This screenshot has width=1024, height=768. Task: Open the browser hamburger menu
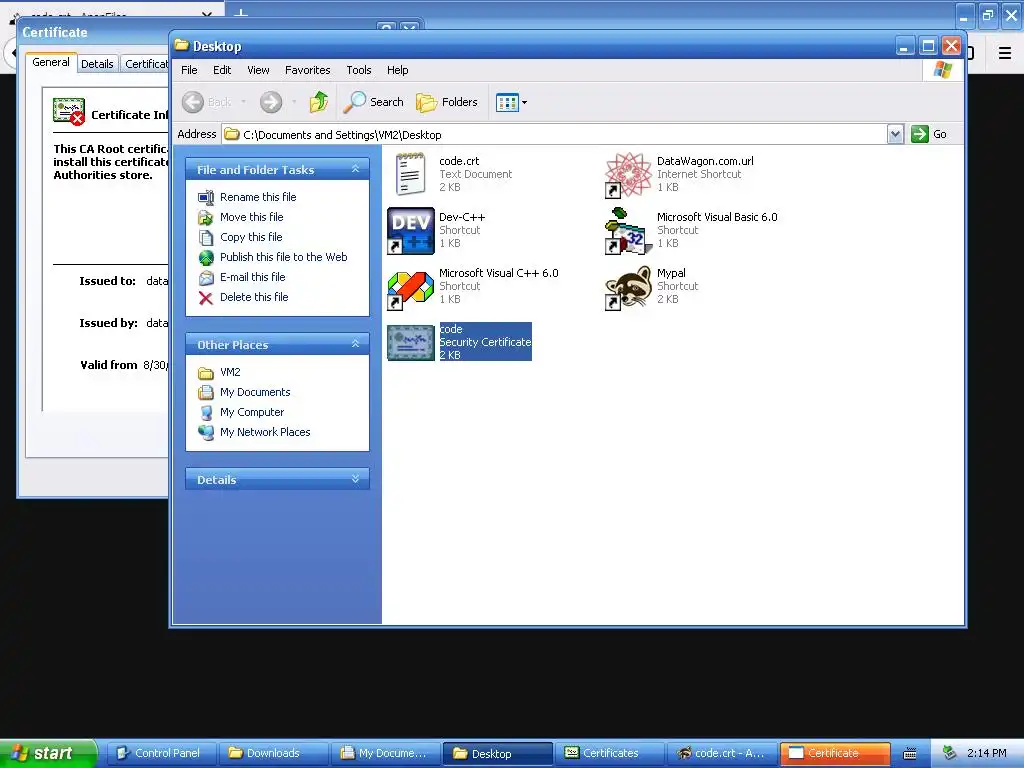pyautogui.click(x=1005, y=53)
